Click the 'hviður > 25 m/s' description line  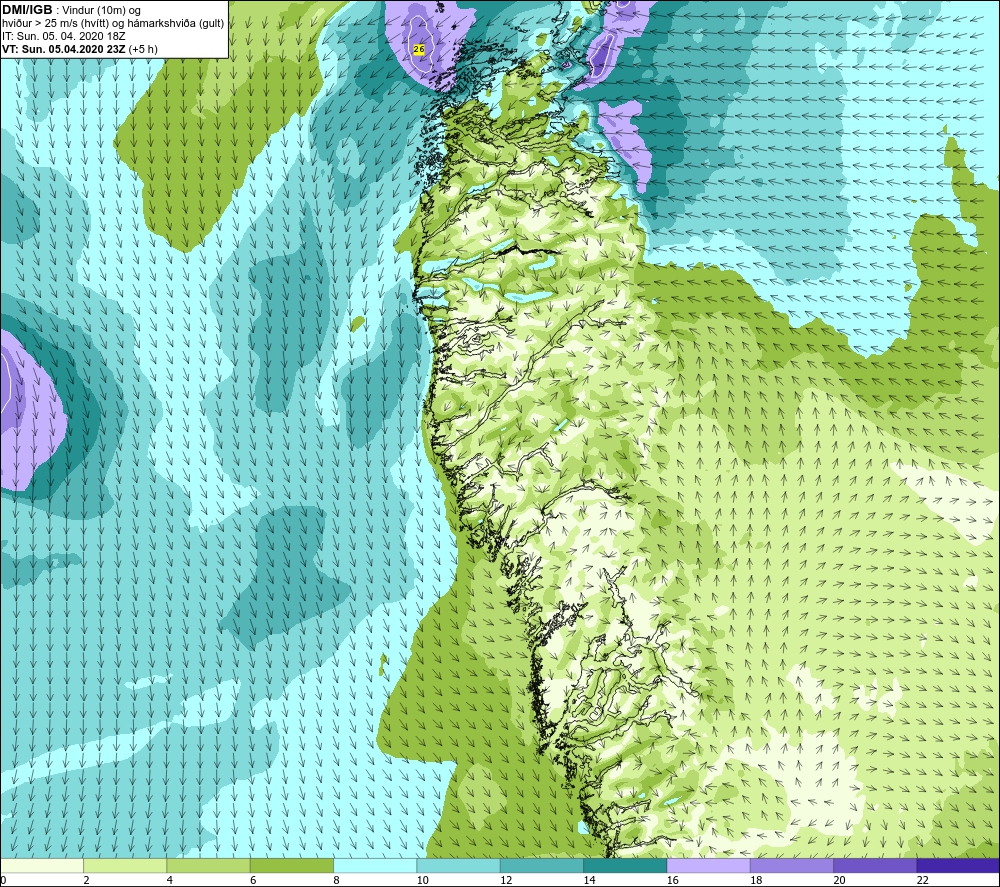[x=114, y=24]
